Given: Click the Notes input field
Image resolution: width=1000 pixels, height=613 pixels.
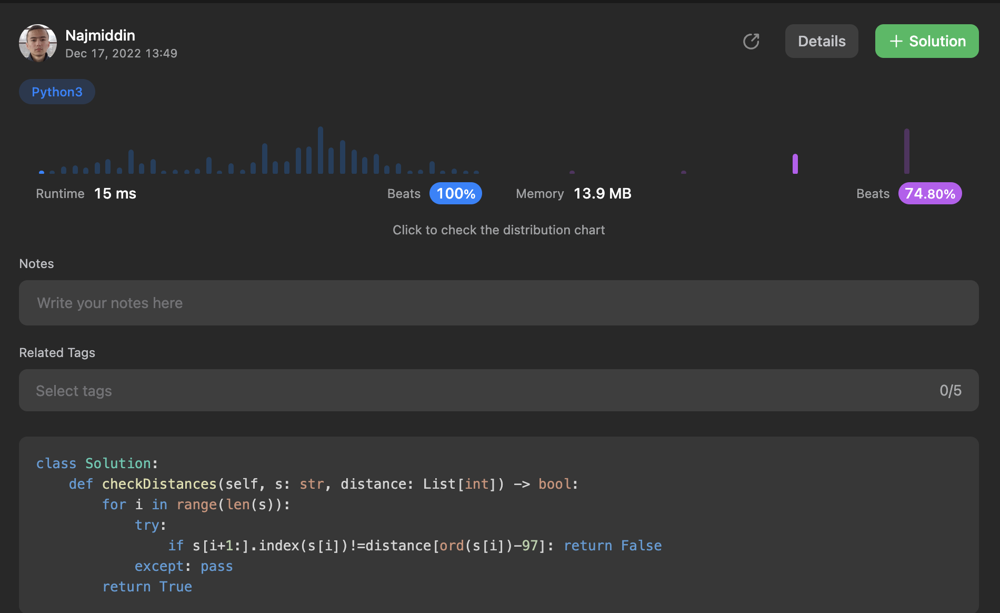Looking at the screenshot, I should (x=498, y=302).
